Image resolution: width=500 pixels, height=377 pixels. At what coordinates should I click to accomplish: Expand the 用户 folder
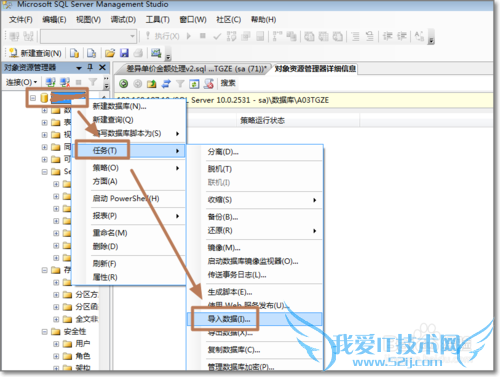click(56, 344)
